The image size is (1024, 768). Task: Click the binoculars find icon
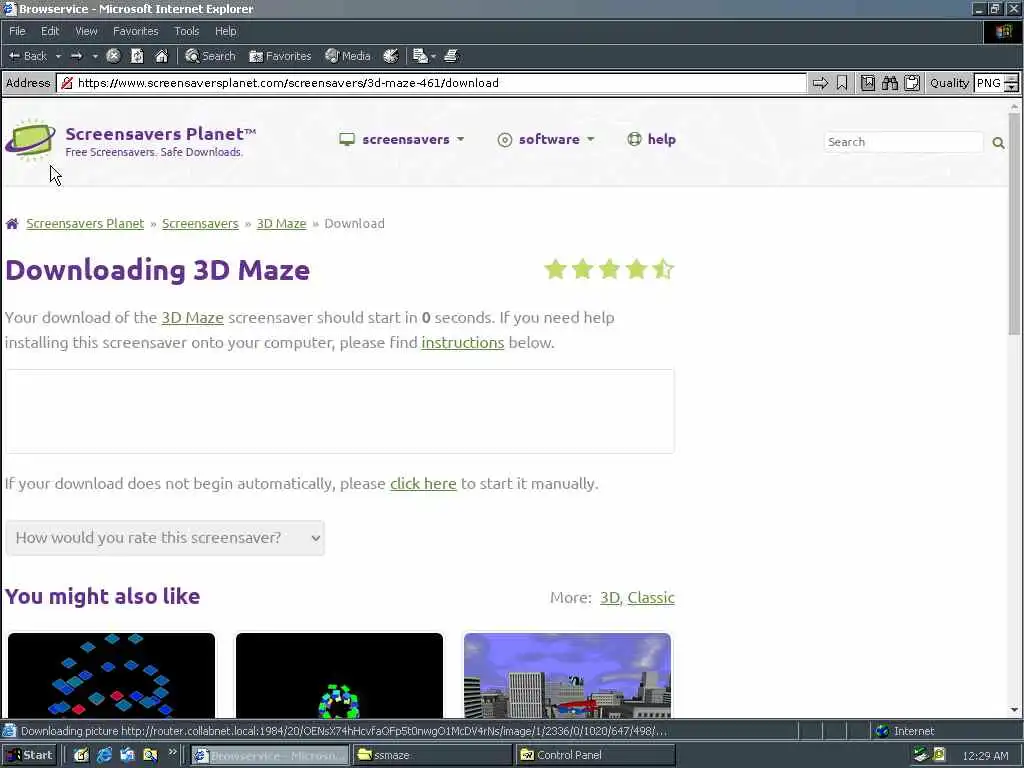pyautogui.click(x=889, y=83)
